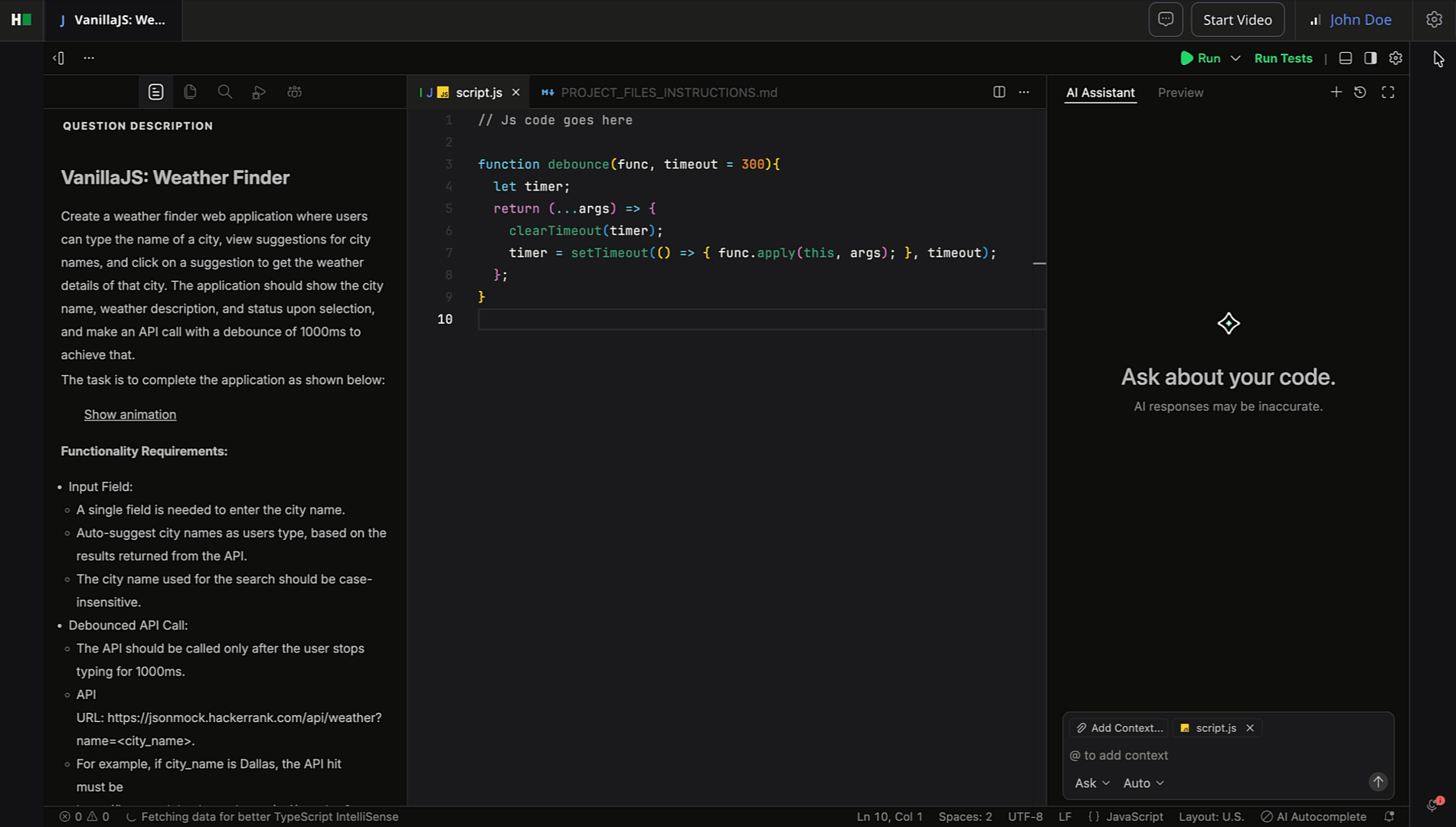Open the interviewers panel icon in sidebar
This screenshot has width=1456, height=827.
click(294, 92)
